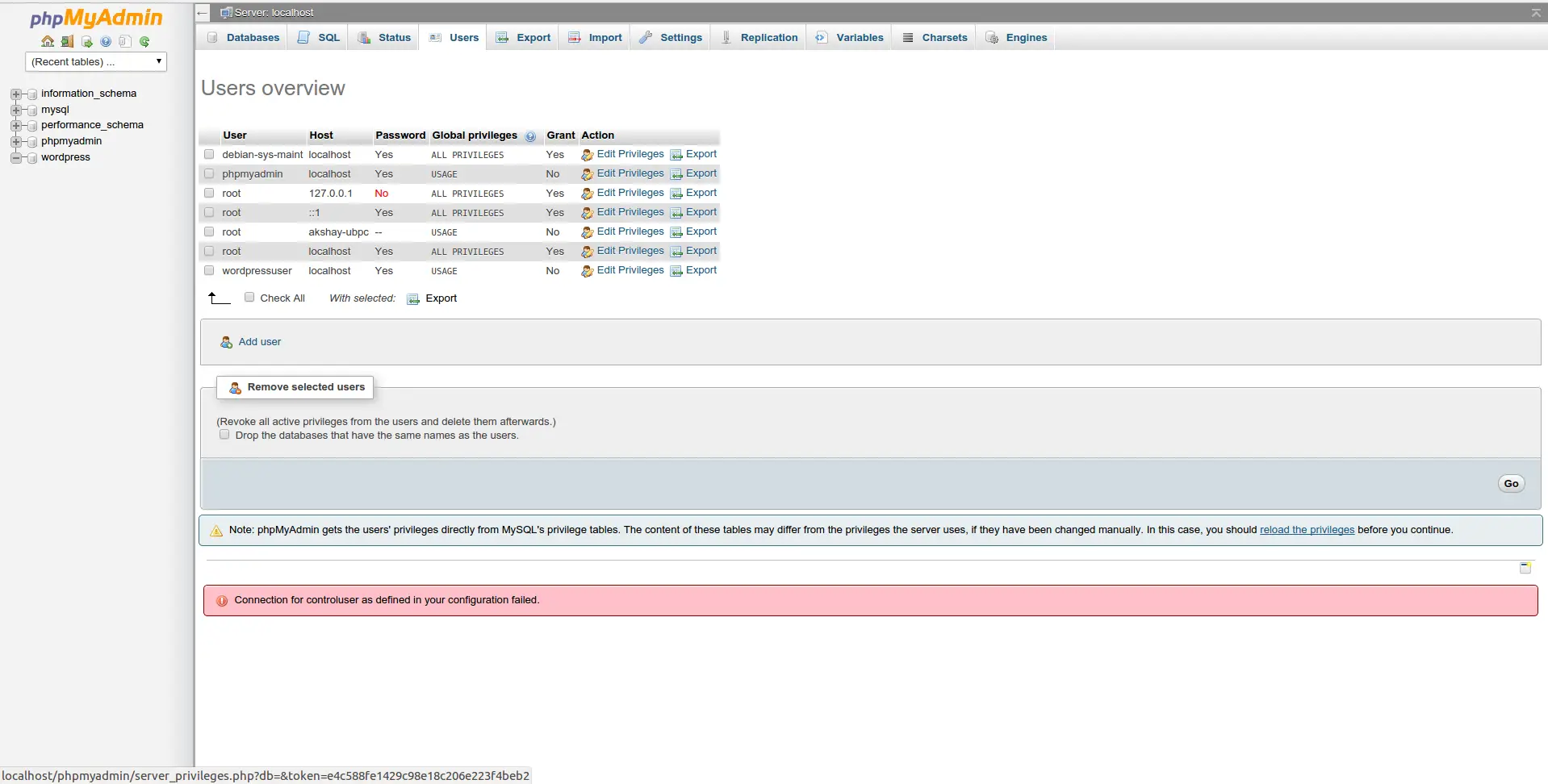The height and width of the screenshot is (784, 1548).
Task: Switch to the Settings tab
Action: [x=671, y=38]
